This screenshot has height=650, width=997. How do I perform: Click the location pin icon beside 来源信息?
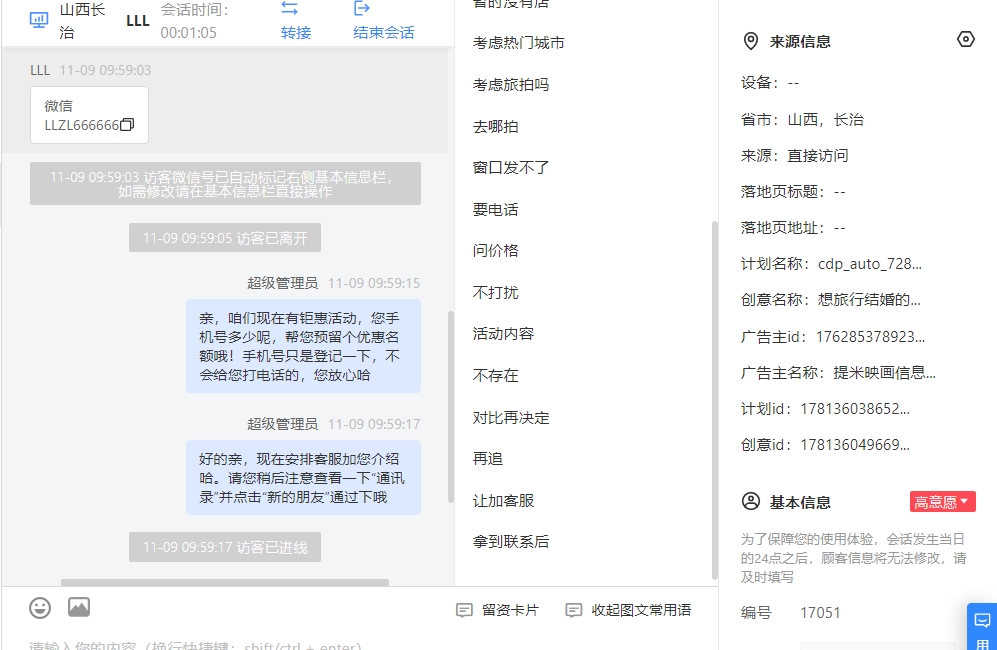751,41
